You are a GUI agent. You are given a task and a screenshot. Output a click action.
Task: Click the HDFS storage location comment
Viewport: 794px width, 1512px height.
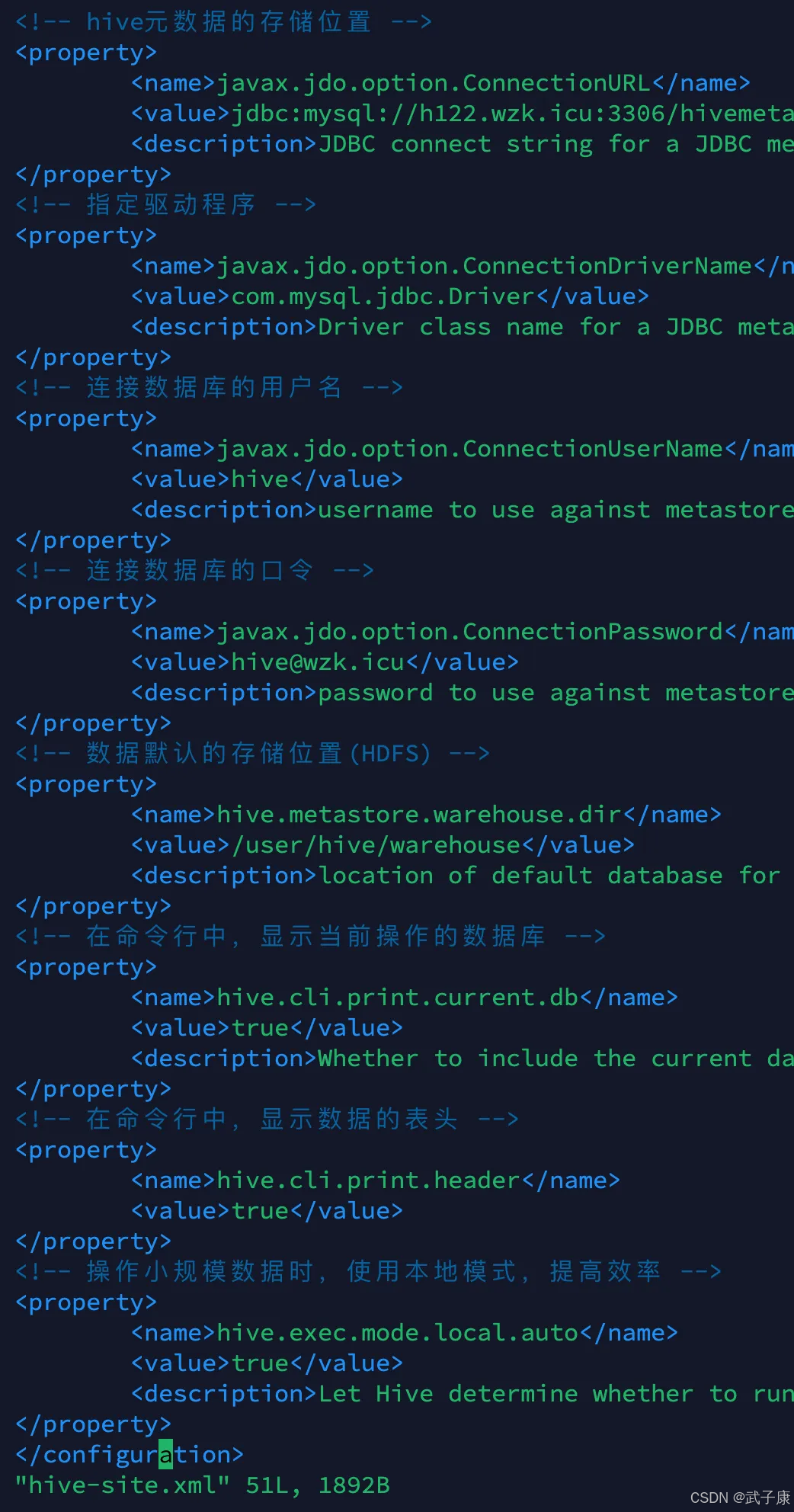coord(252,754)
